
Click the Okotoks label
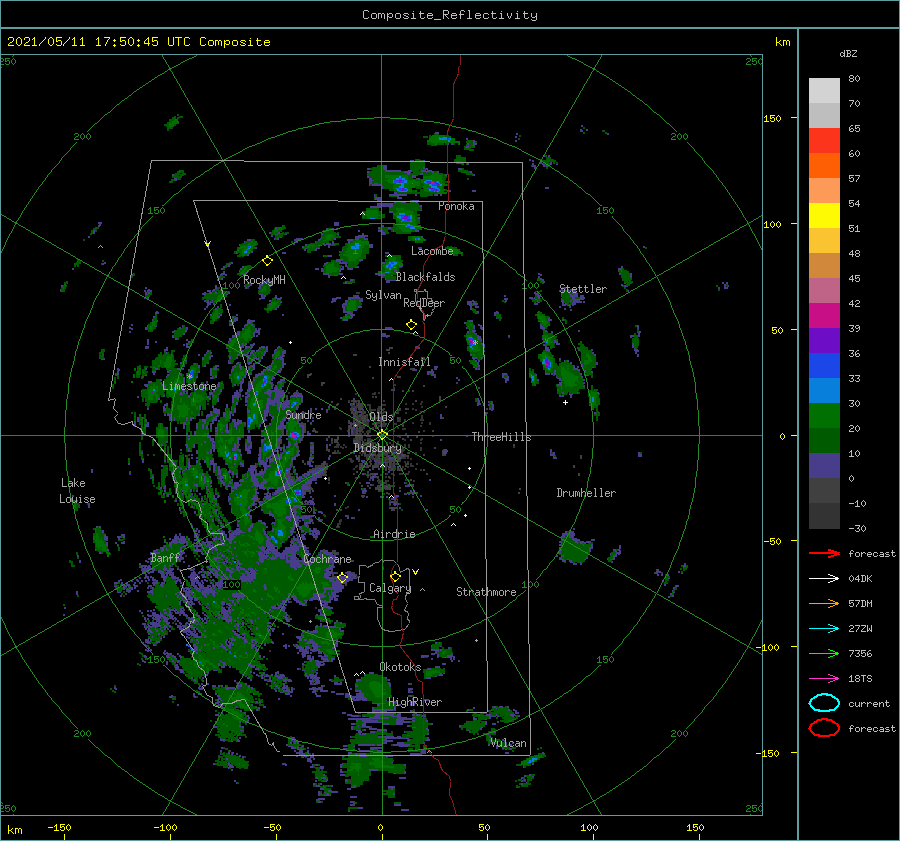[x=400, y=667]
